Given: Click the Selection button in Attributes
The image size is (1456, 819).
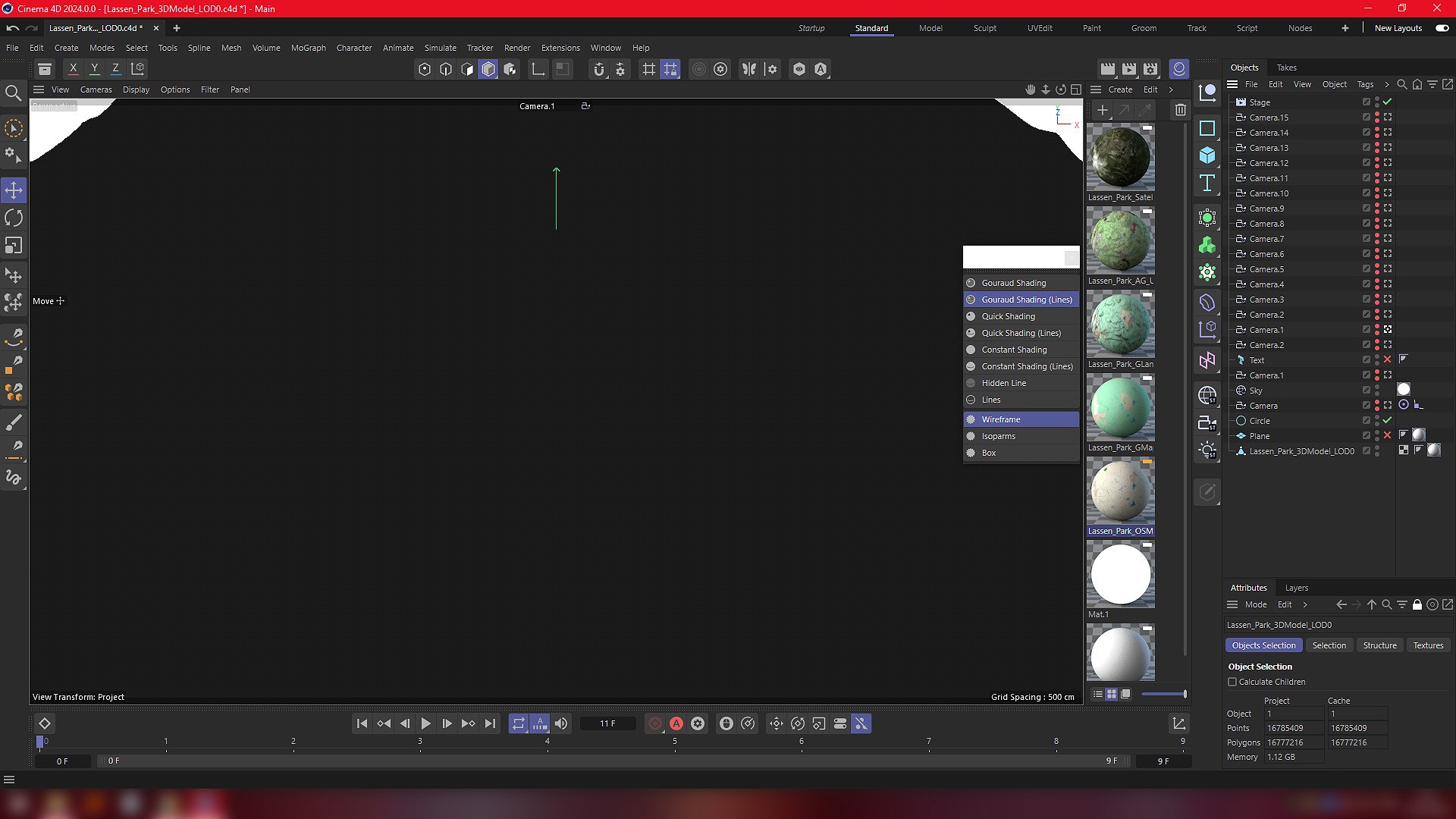Looking at the screenshot, I should click(x=1329, y=645).
